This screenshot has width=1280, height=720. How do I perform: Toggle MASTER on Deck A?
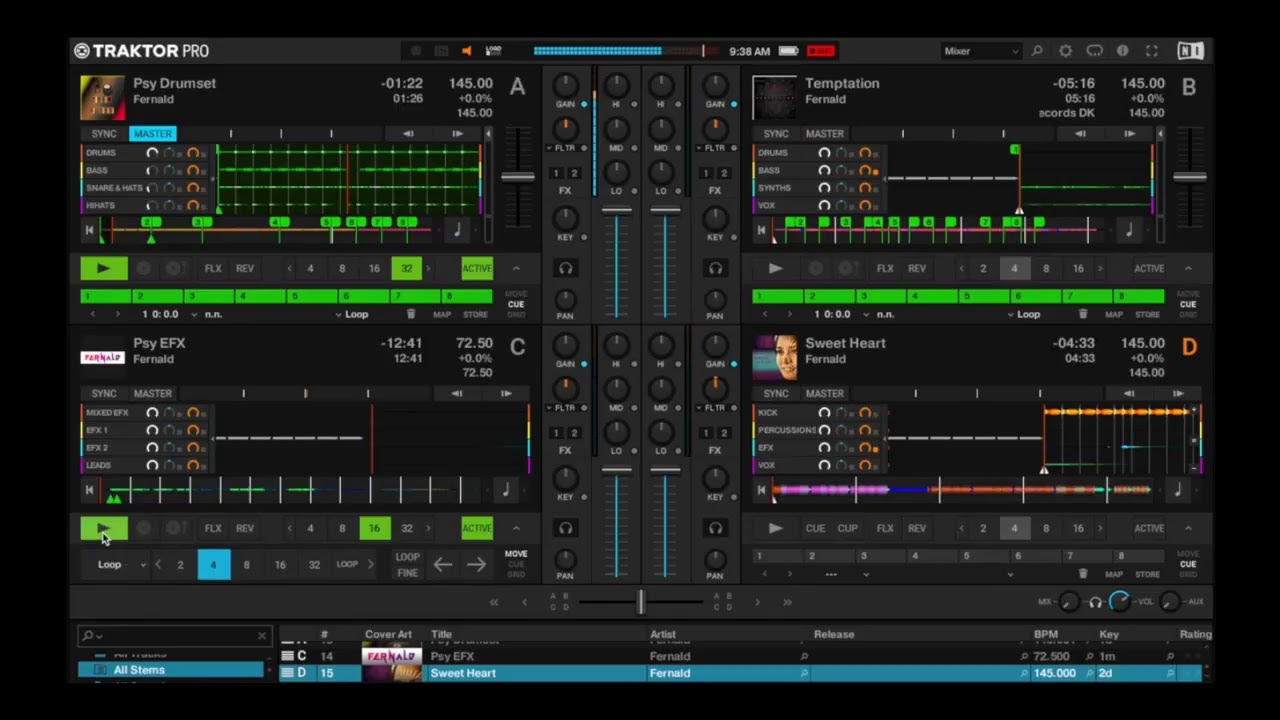152,133
